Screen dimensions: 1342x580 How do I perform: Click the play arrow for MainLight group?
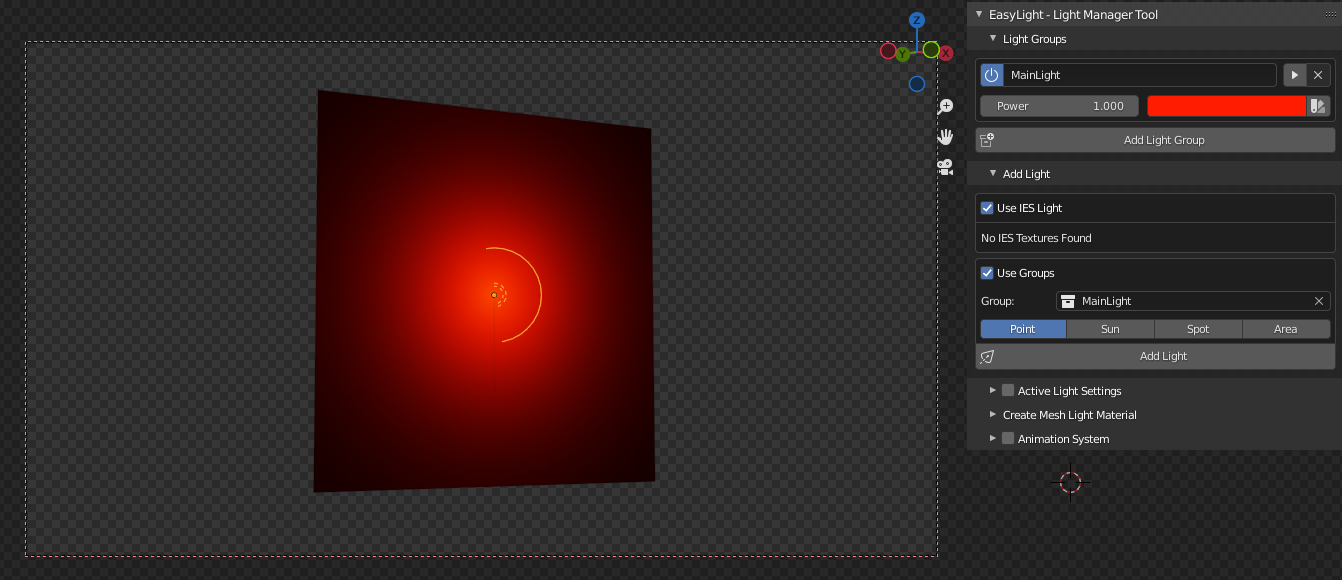1295,75
